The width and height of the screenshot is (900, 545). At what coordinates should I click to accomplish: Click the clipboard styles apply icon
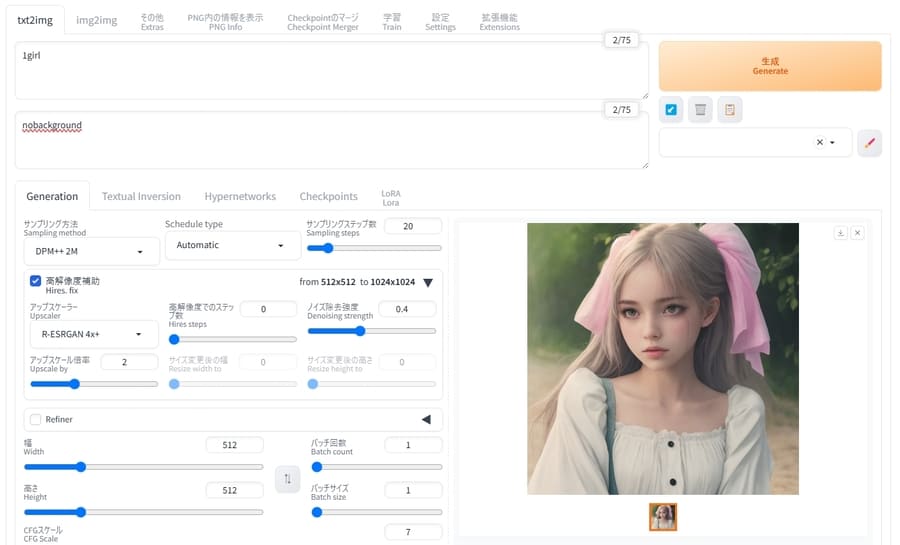pos(730,110)
